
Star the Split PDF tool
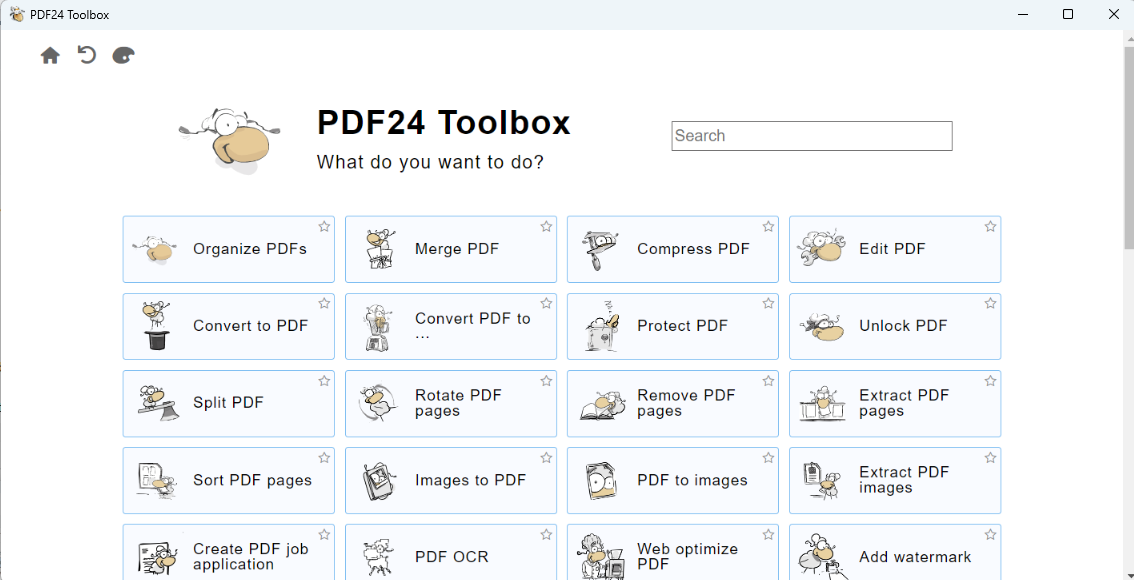pos(325,380)
